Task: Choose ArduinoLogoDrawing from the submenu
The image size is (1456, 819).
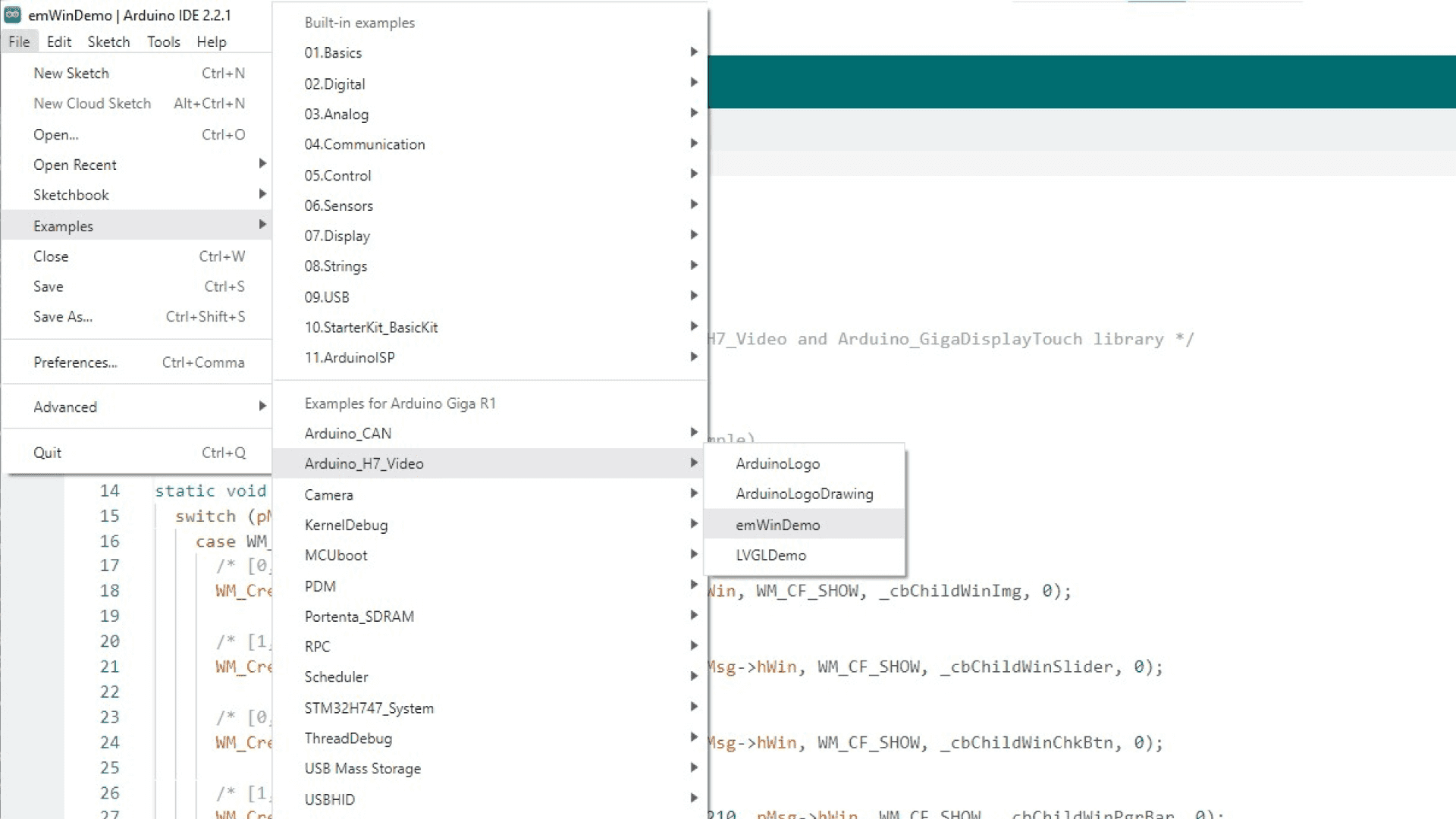Action: coord(804,494)
